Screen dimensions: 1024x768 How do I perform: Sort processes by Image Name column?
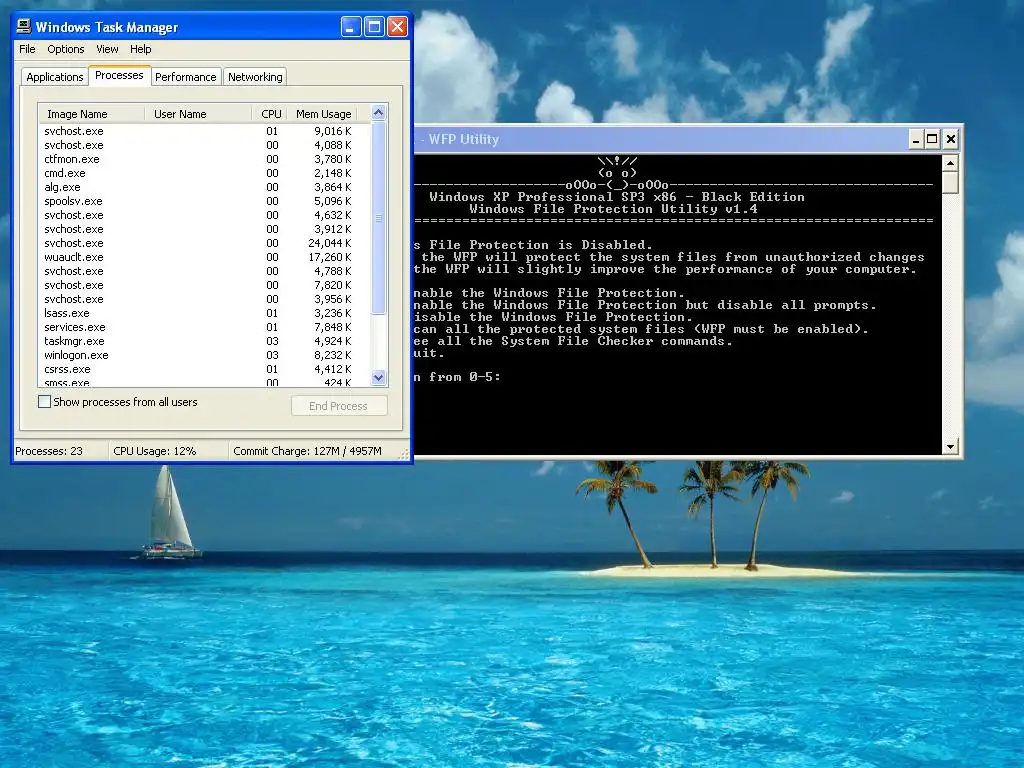[91, 114]
